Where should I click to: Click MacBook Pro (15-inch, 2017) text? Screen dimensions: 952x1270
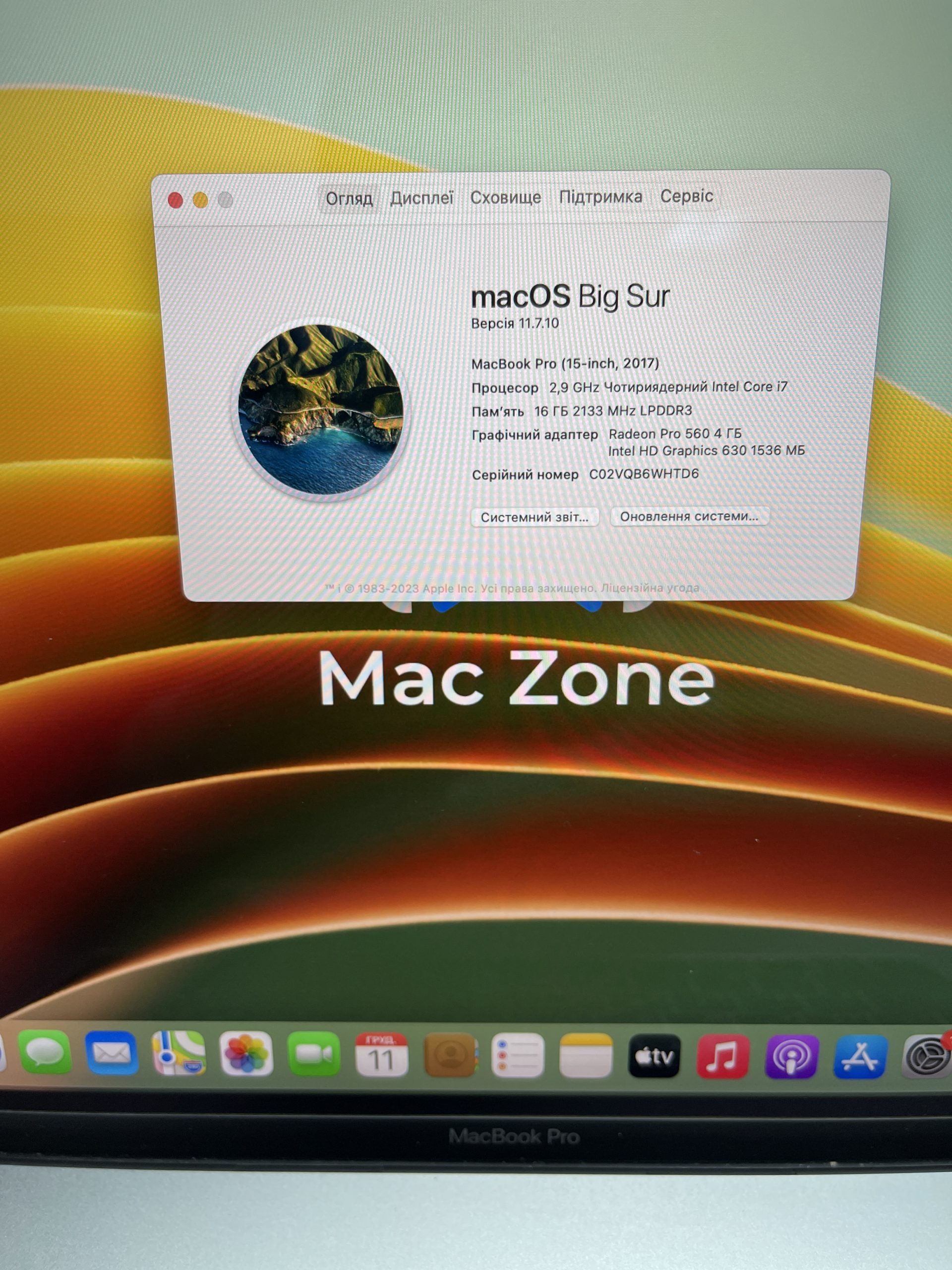[x=565, y=364]
